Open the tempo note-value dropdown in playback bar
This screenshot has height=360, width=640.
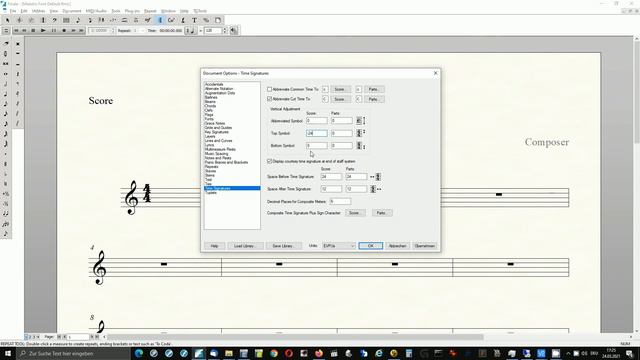click(190, 31)
